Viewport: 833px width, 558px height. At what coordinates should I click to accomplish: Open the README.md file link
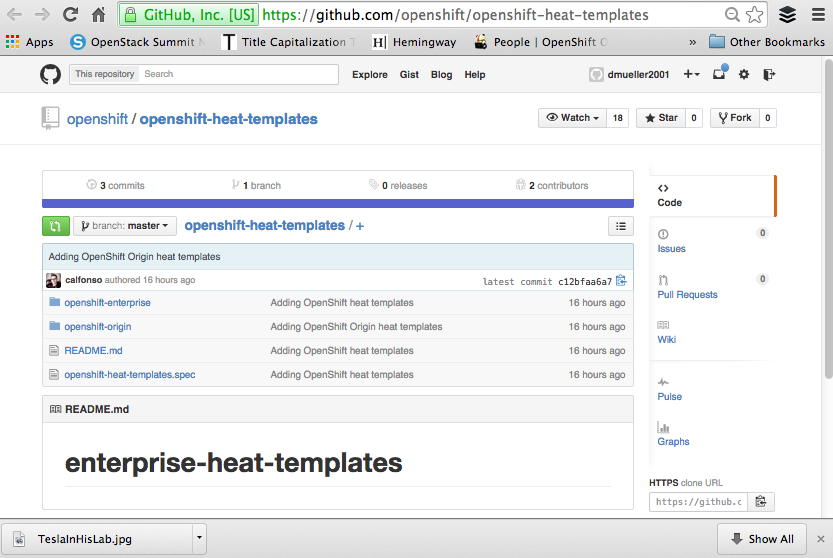94,351
